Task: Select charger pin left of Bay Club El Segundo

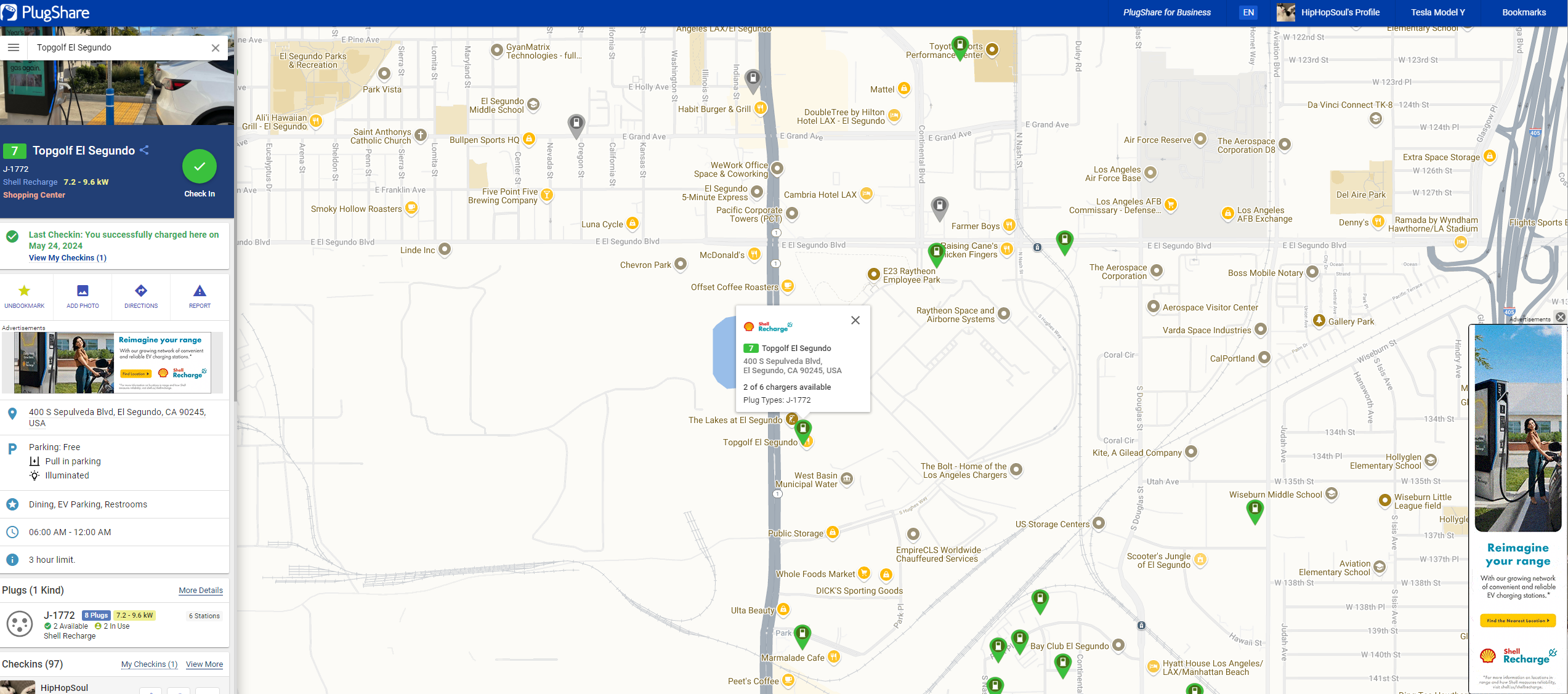Action: coord(1019,640)
